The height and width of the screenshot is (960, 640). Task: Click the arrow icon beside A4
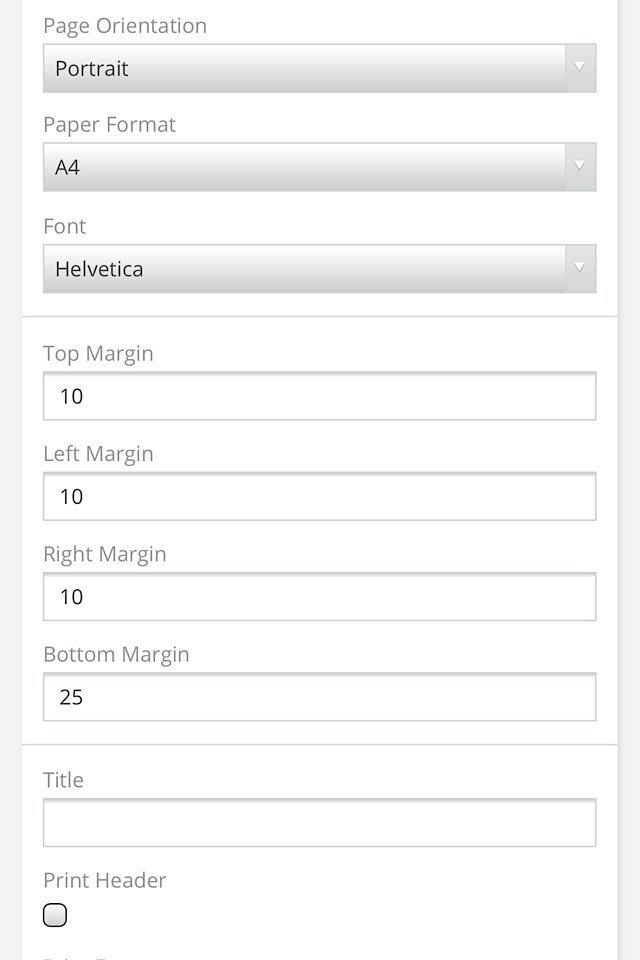[580, 167]
